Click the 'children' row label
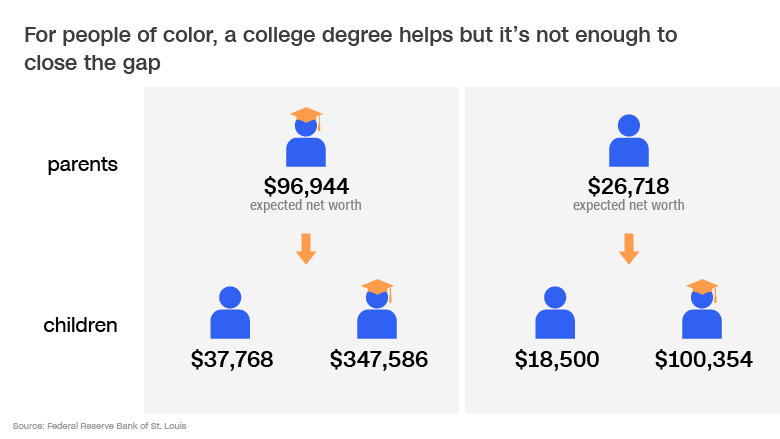 tap(81, 325)
